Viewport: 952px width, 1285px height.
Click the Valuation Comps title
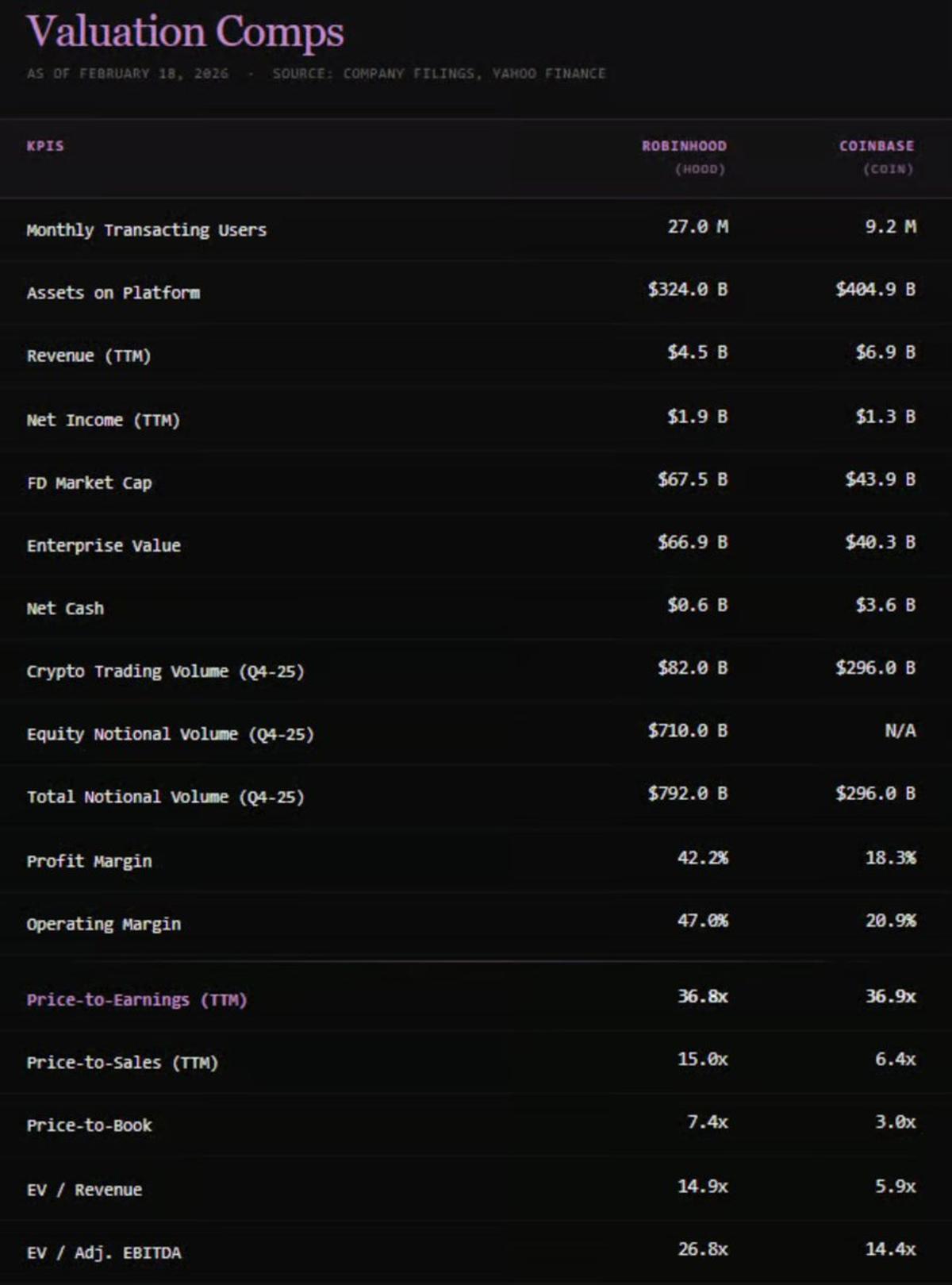[185, 33]
